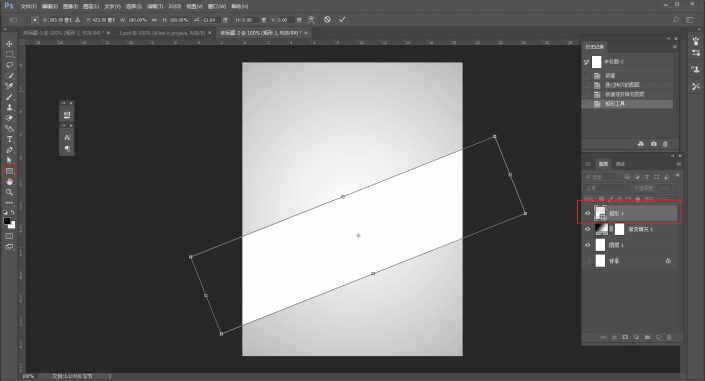Click the fx layer style icon
The width and height of the screenshot is (705, 381).
pos(614,337)
